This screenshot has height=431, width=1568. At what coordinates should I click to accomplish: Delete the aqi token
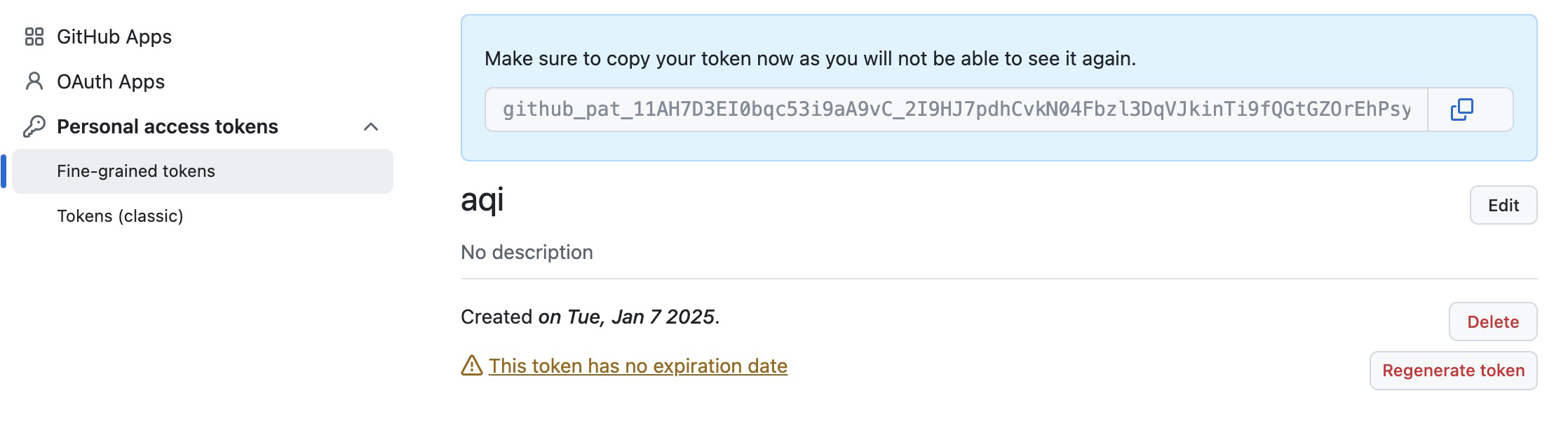pos(1493,321)
